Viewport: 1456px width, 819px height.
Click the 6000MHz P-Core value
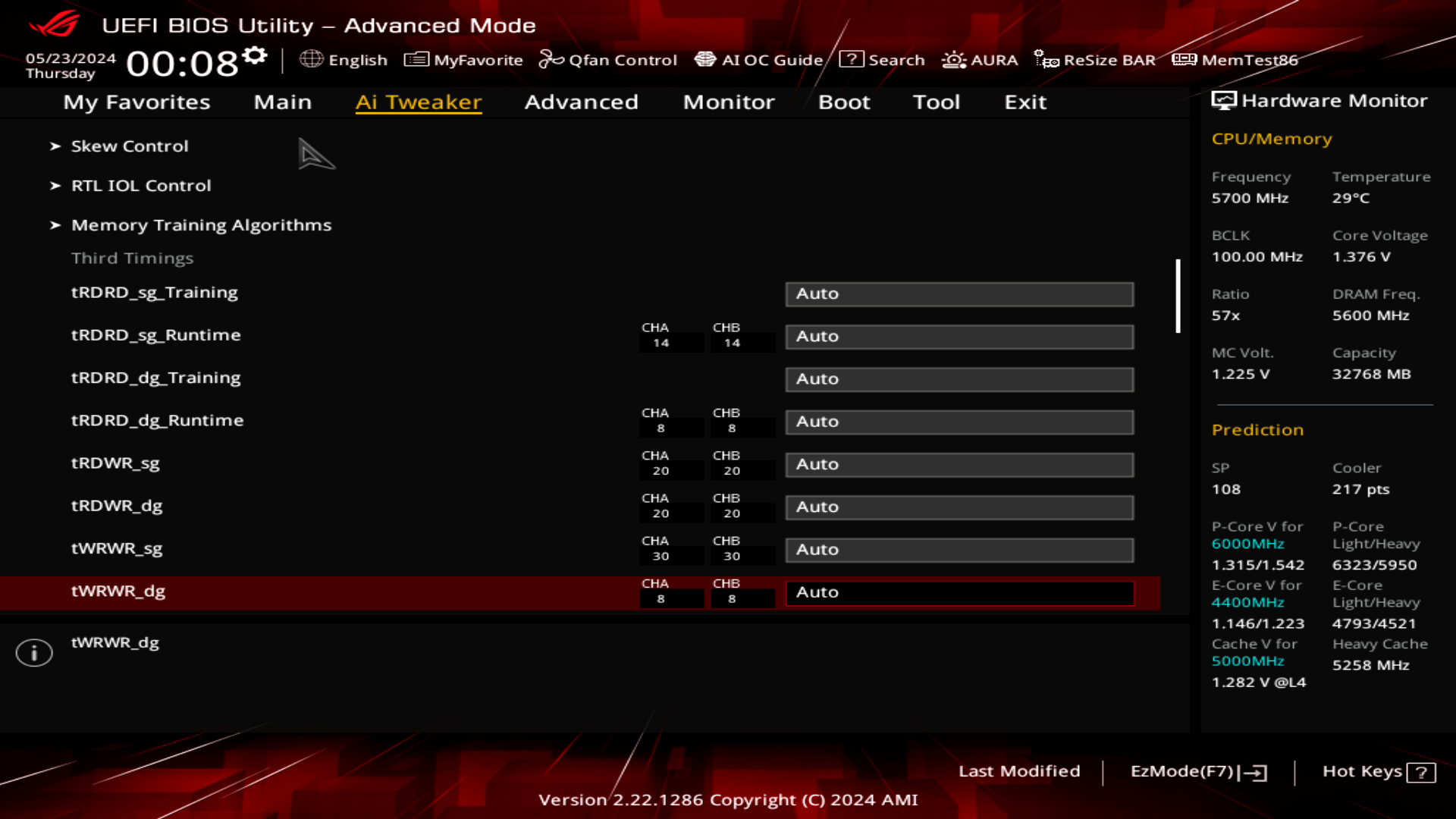pos(1247,544)
